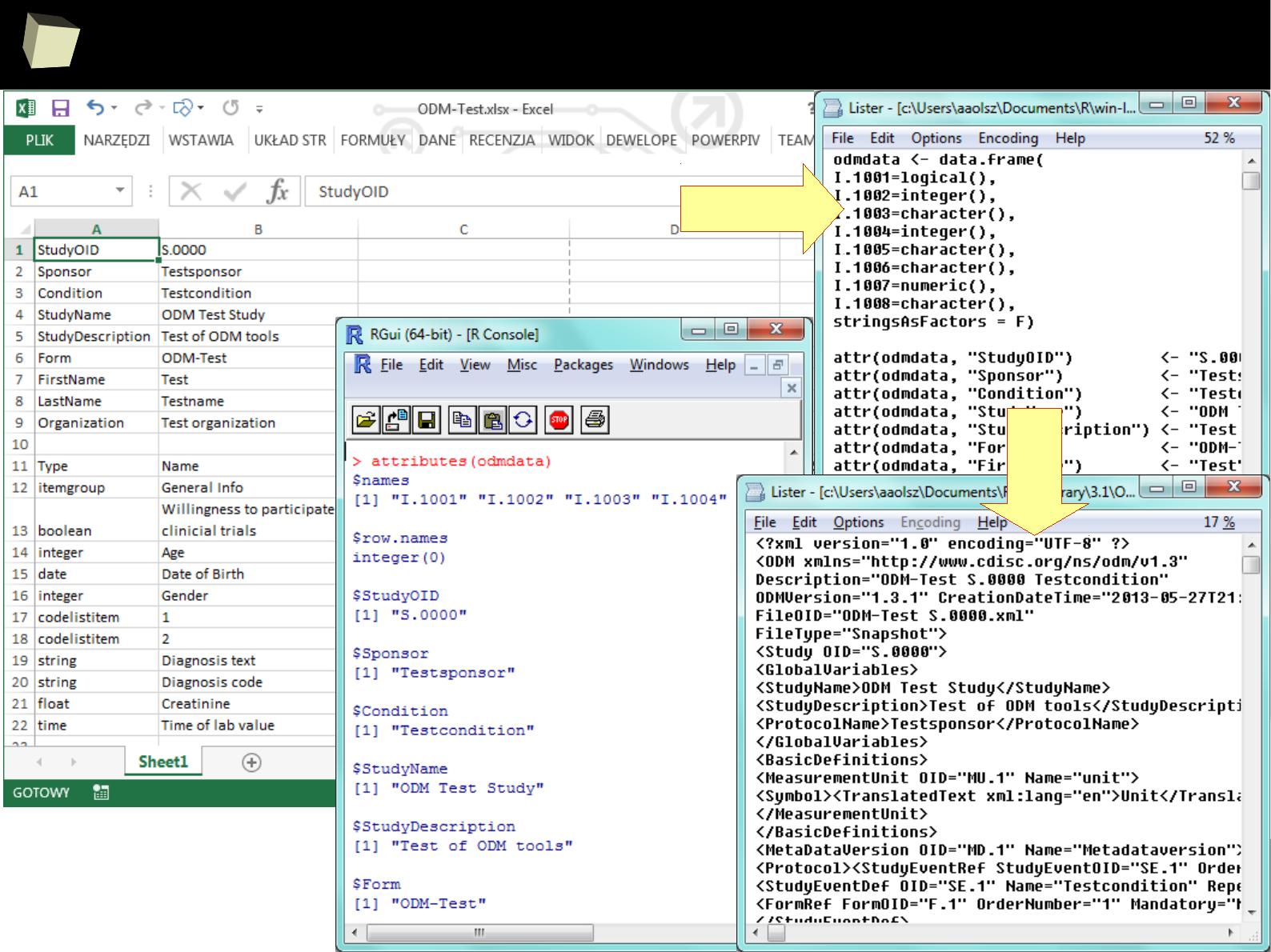Viewport: 1271px width, 952px height.
Task: Click the red STOP computation icon in RGui
Action: 559,420
